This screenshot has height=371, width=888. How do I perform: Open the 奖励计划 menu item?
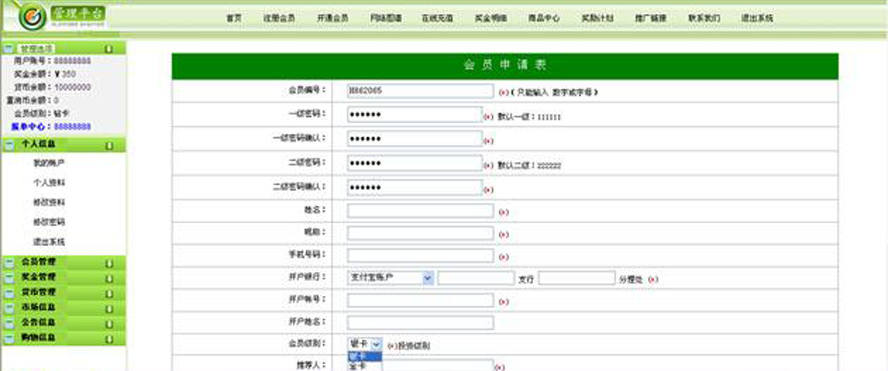click(597, 18)
